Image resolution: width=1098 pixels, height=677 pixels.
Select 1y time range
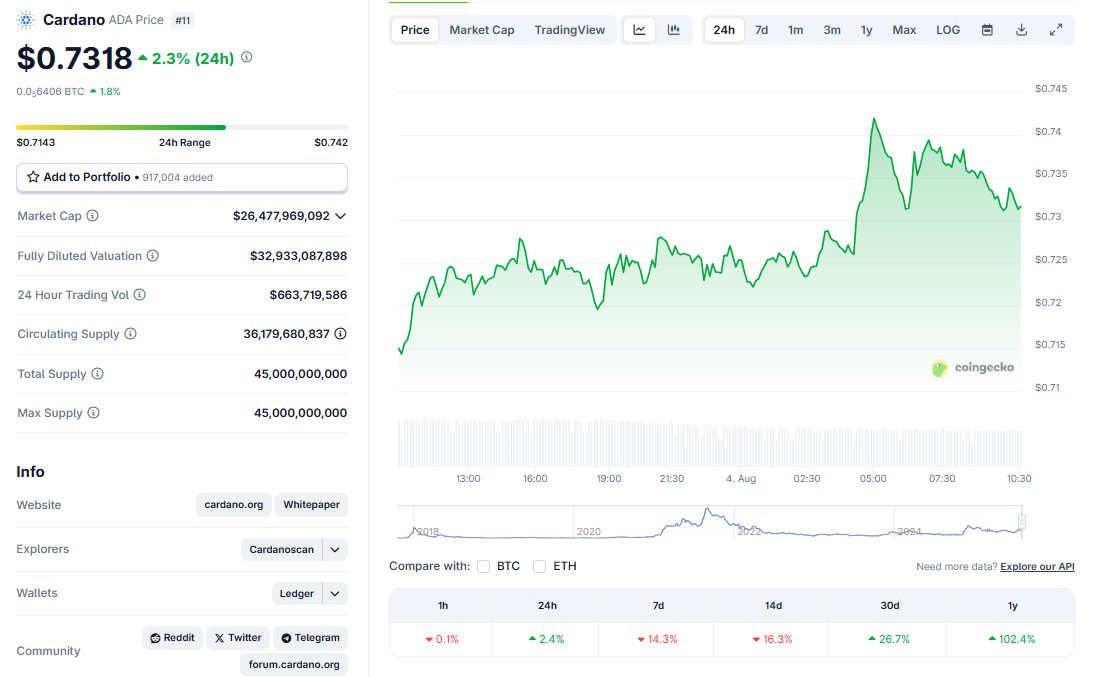(x=866, y=30)
